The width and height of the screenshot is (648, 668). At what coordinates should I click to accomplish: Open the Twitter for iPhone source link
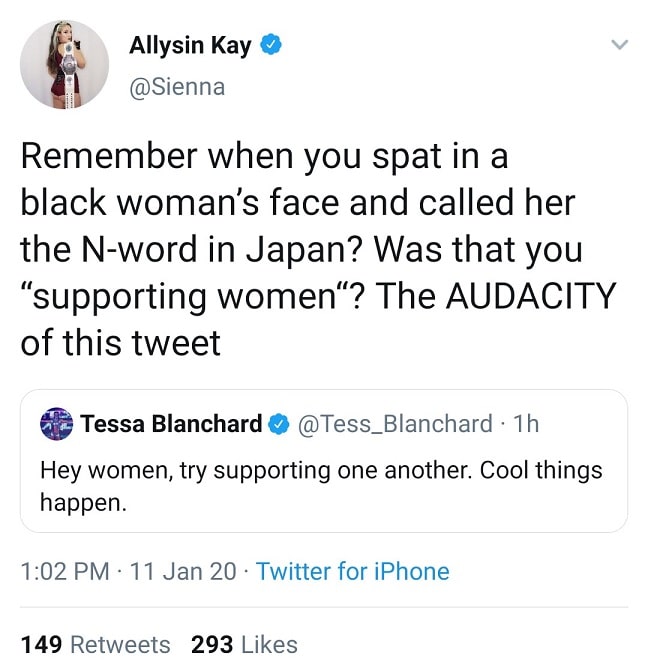coord(352,572)
